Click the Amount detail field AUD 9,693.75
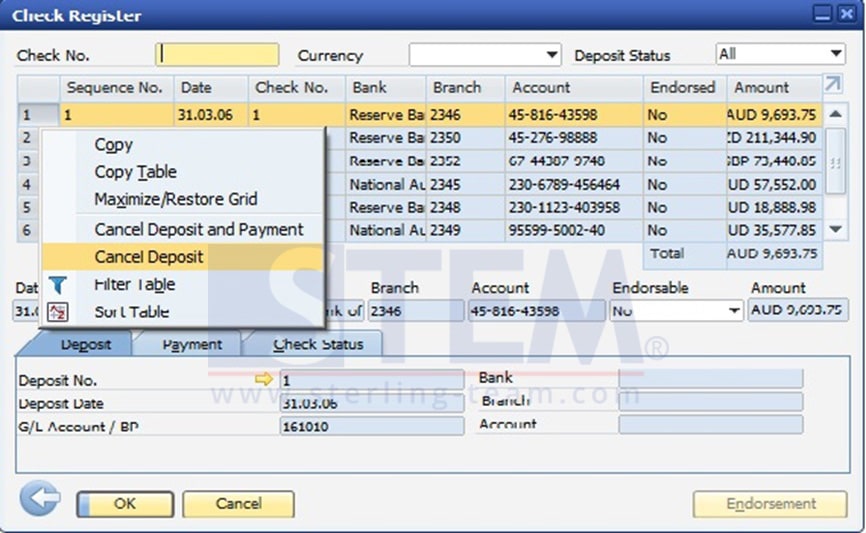Screen dimensions: 866x533 coord(798,310)
